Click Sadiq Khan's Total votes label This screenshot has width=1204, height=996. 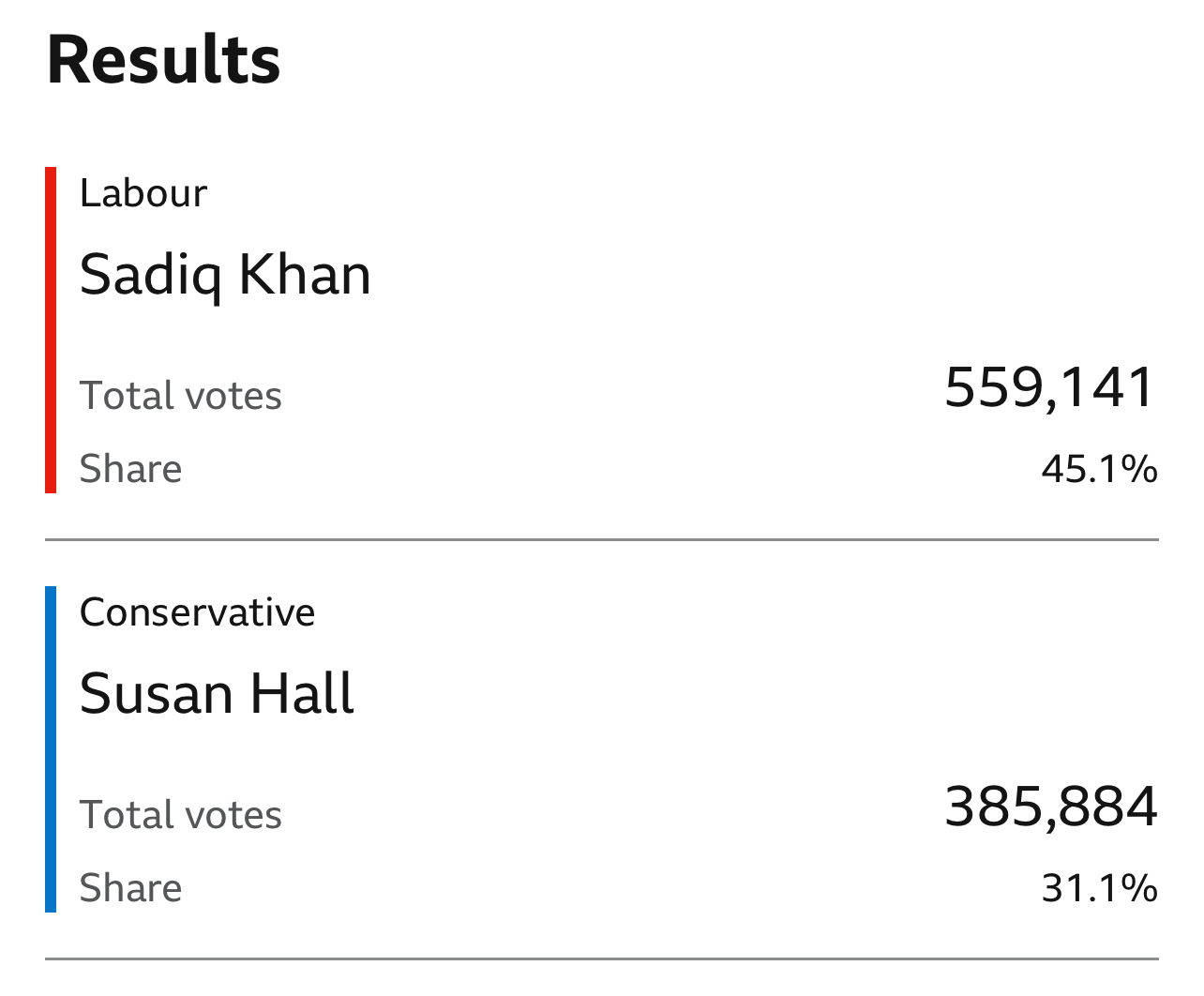pos(181,396)
